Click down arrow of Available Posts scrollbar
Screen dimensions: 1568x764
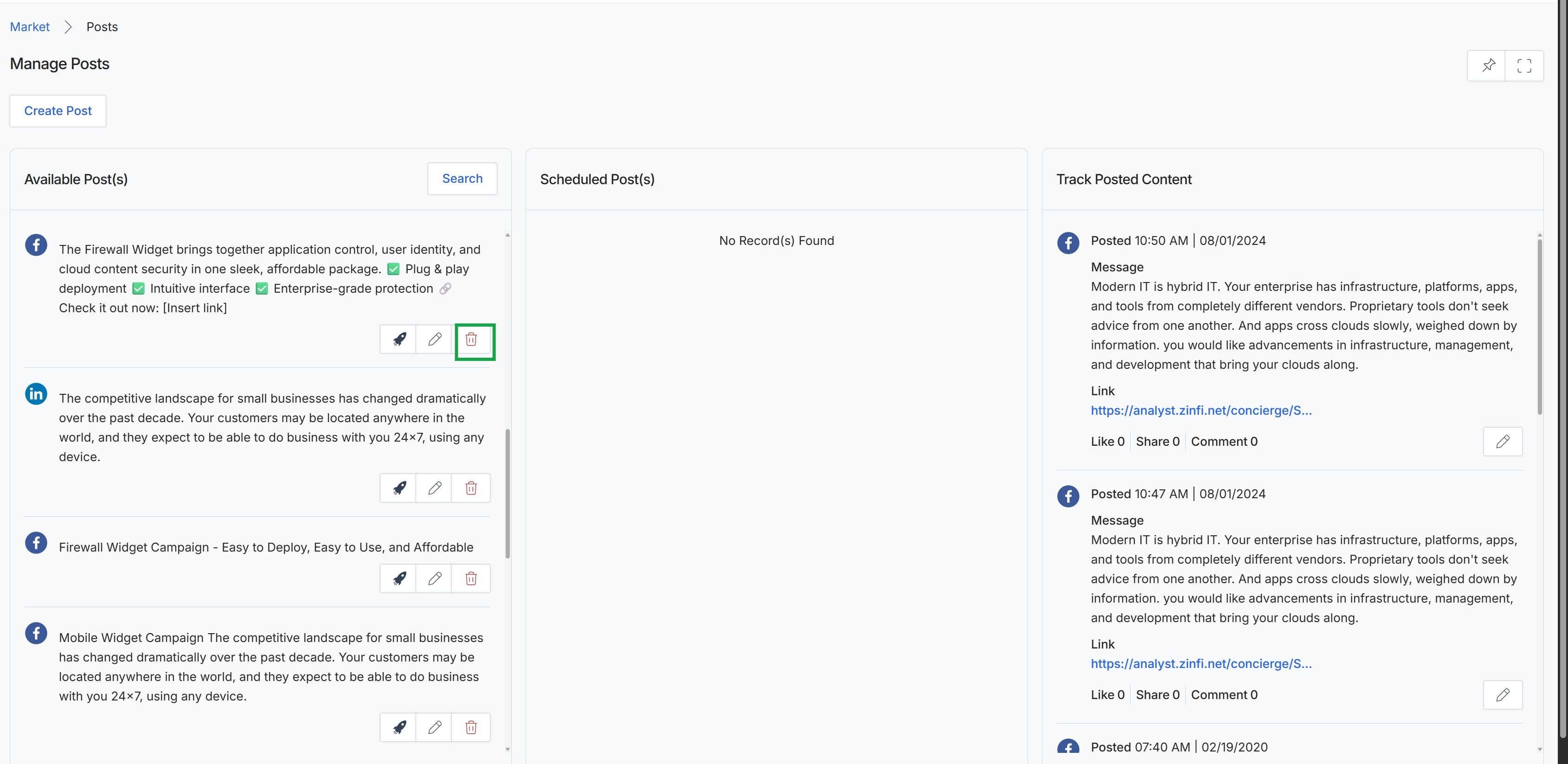(x=508, y=750)
